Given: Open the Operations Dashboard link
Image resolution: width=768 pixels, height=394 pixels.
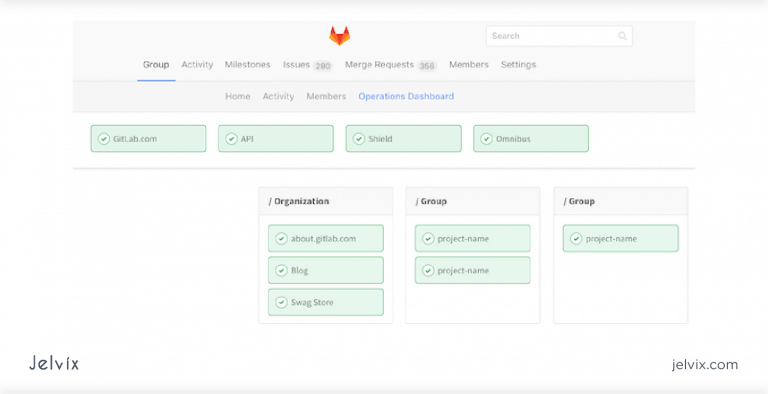Looking at the screenshot, I should [406, 97].
